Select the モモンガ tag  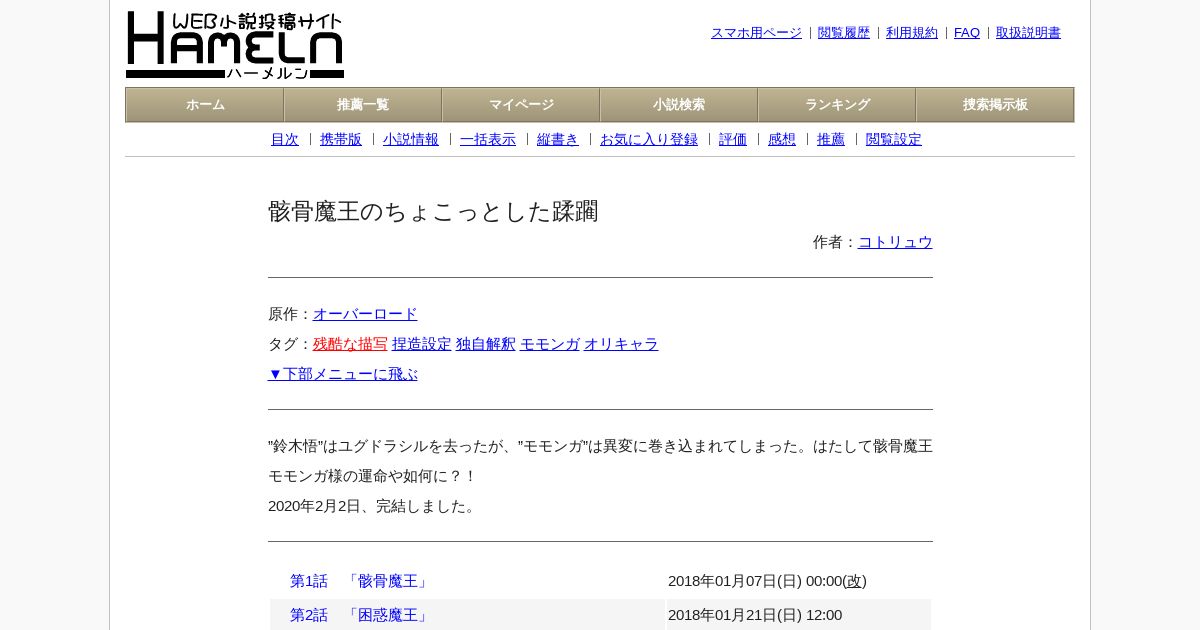pyautogui.click(x=550, y=344)
